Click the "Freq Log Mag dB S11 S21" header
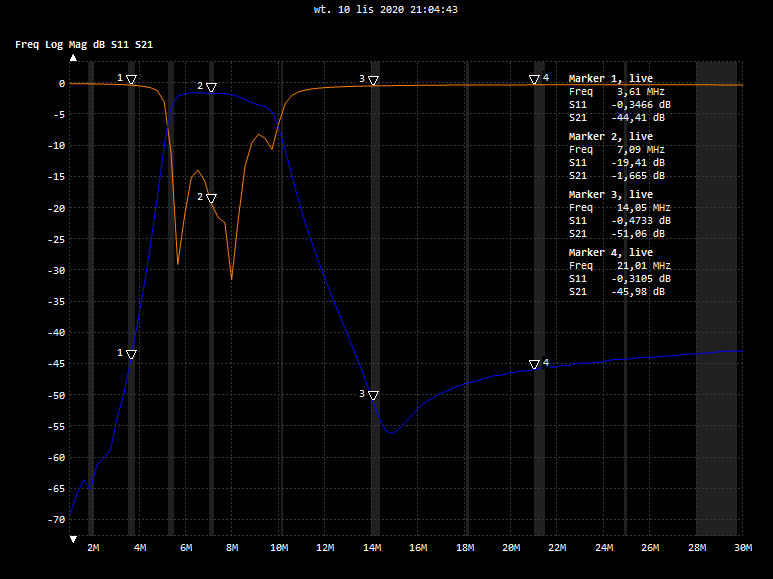This screenshot has height=579, width=773. coord(84,45)
